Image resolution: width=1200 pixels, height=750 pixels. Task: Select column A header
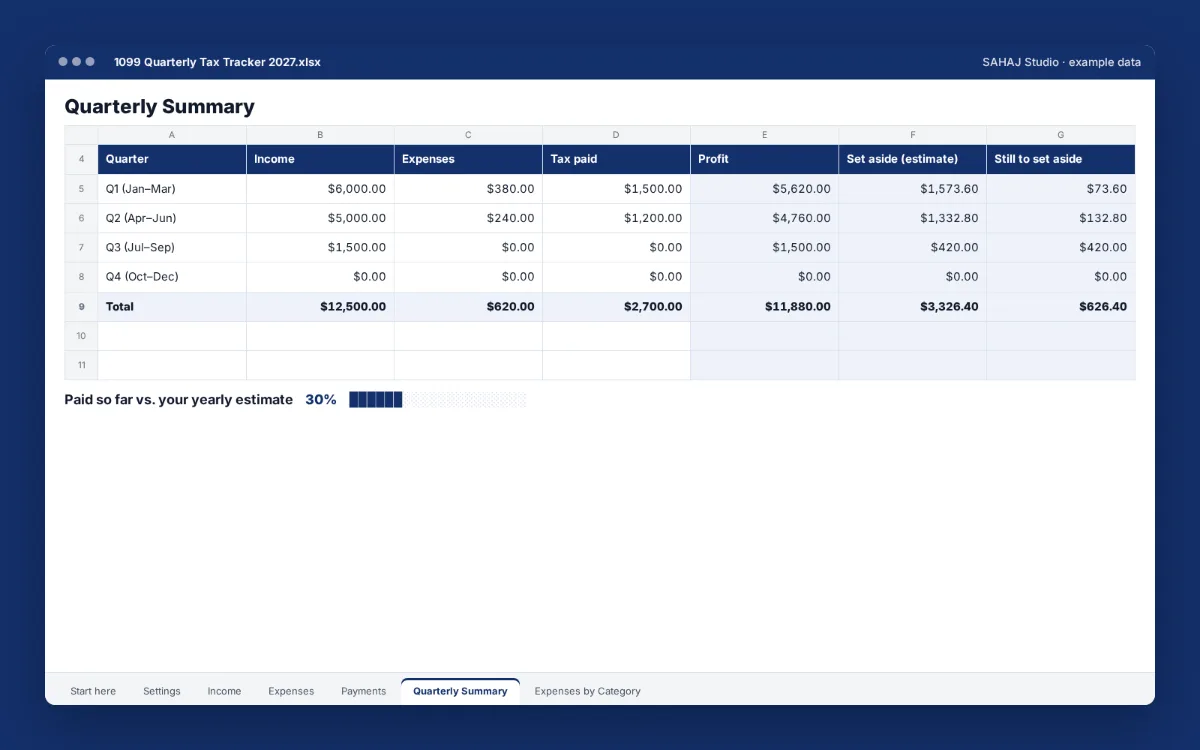pos(172,135)
